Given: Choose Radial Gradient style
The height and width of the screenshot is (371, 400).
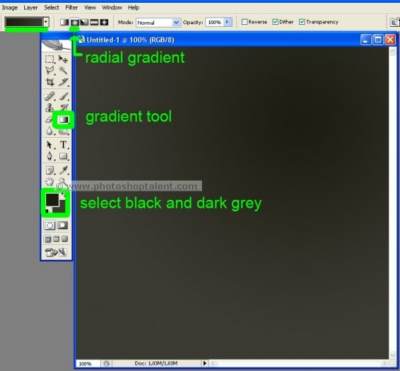Looking at the screenshot, I should pos(75,22).
